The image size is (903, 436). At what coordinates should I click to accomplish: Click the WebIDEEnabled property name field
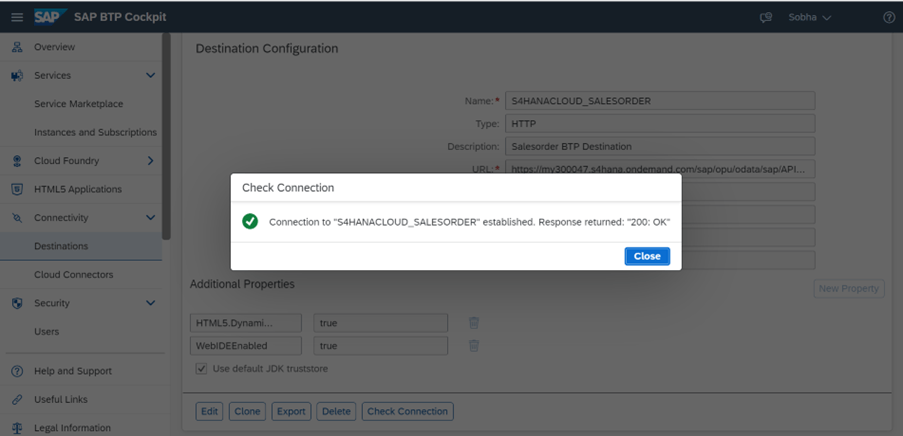245,346
